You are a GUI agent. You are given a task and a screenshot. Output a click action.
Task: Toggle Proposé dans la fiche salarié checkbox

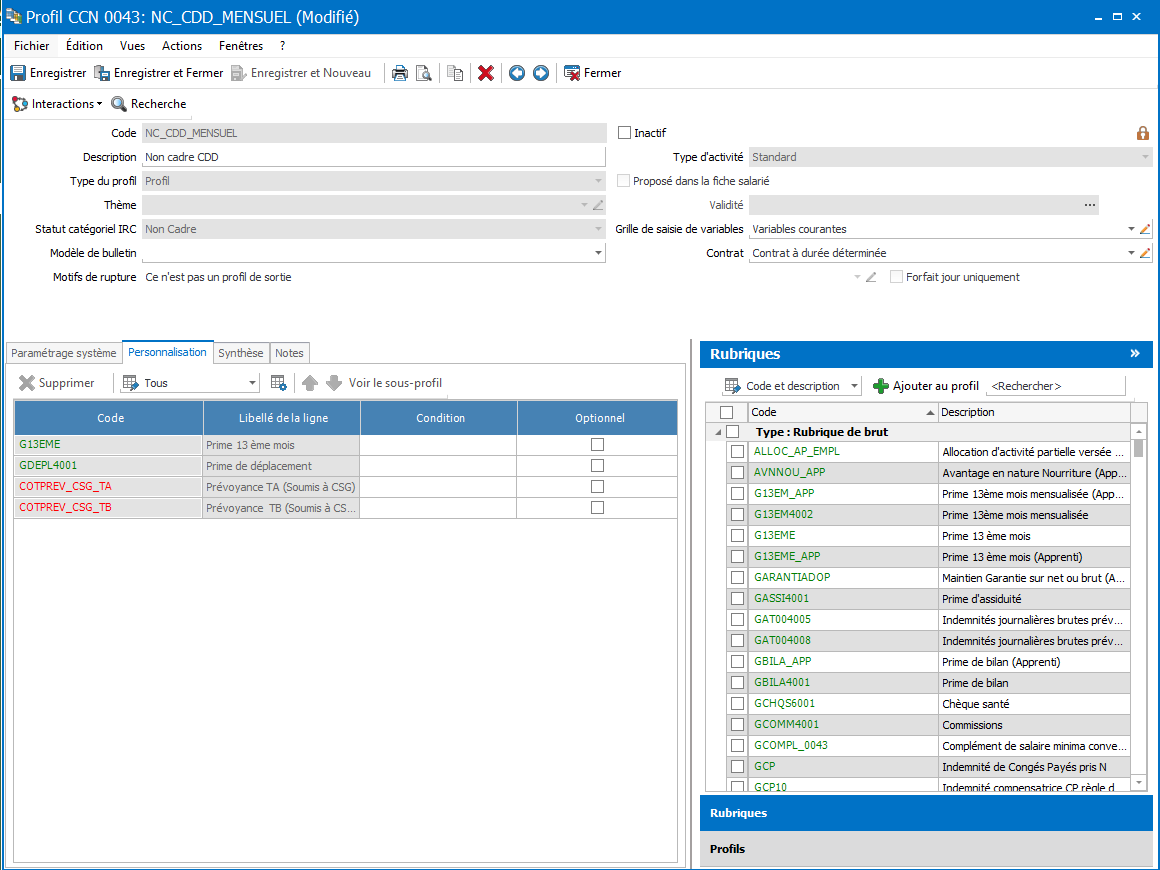(624, 181)
